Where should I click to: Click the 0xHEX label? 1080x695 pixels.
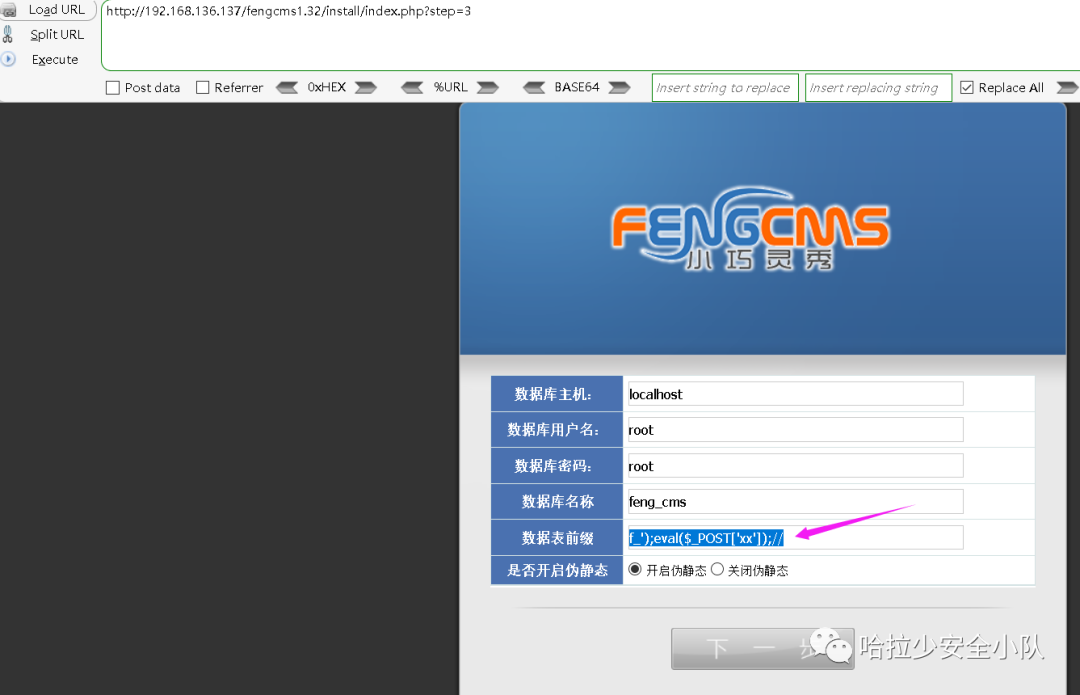click(326, 87)
